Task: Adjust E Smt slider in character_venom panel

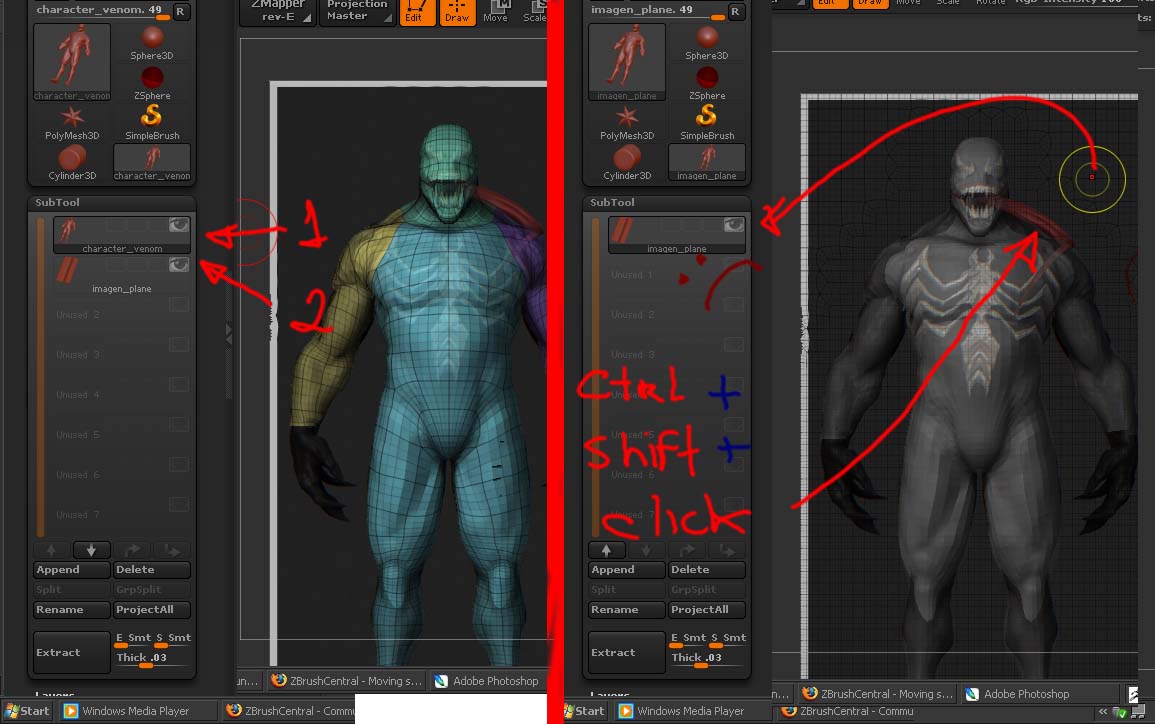Action: coord(133,639)
